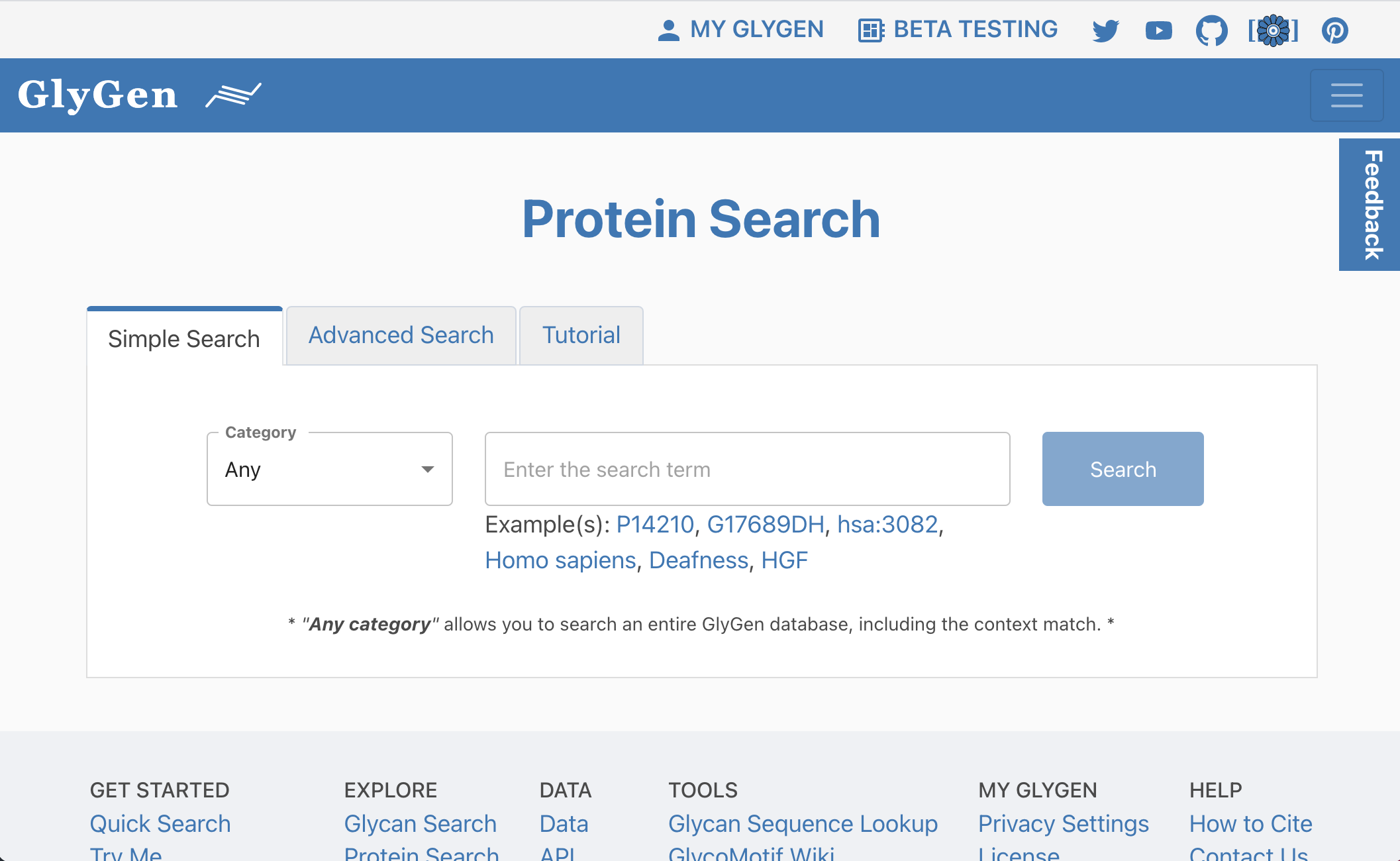Click the BETA TESTING grid icon
This screenshot has height=861, width=1400.
click(x=869, y=29)
